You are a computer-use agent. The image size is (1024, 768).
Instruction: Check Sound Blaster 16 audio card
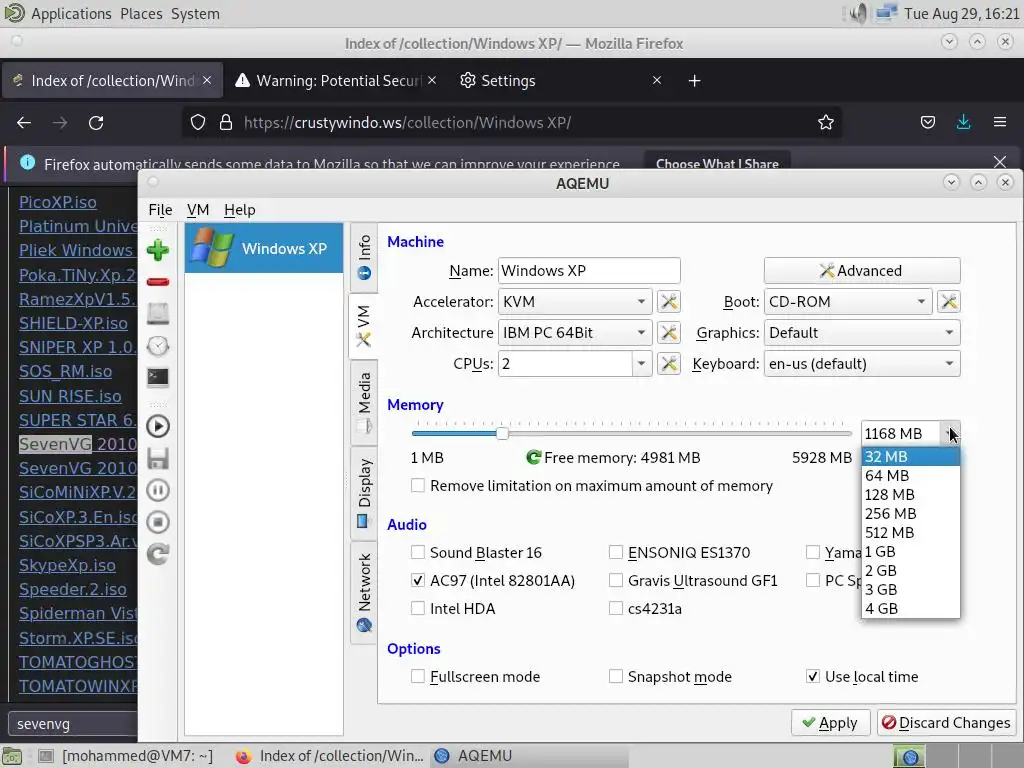(x=418, y=552)
